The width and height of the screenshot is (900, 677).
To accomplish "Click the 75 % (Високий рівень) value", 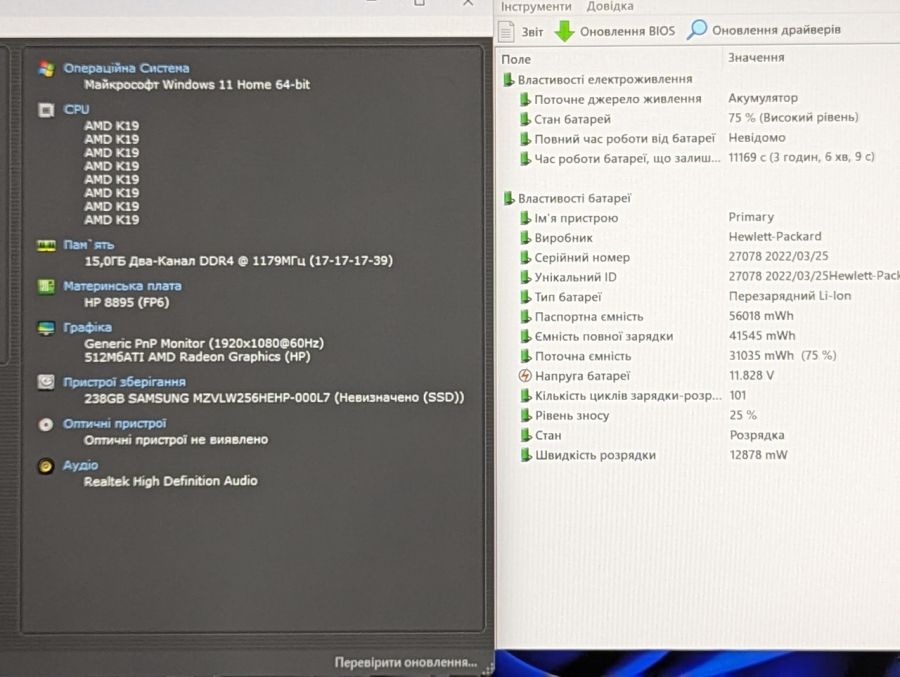I will point(793,118).
